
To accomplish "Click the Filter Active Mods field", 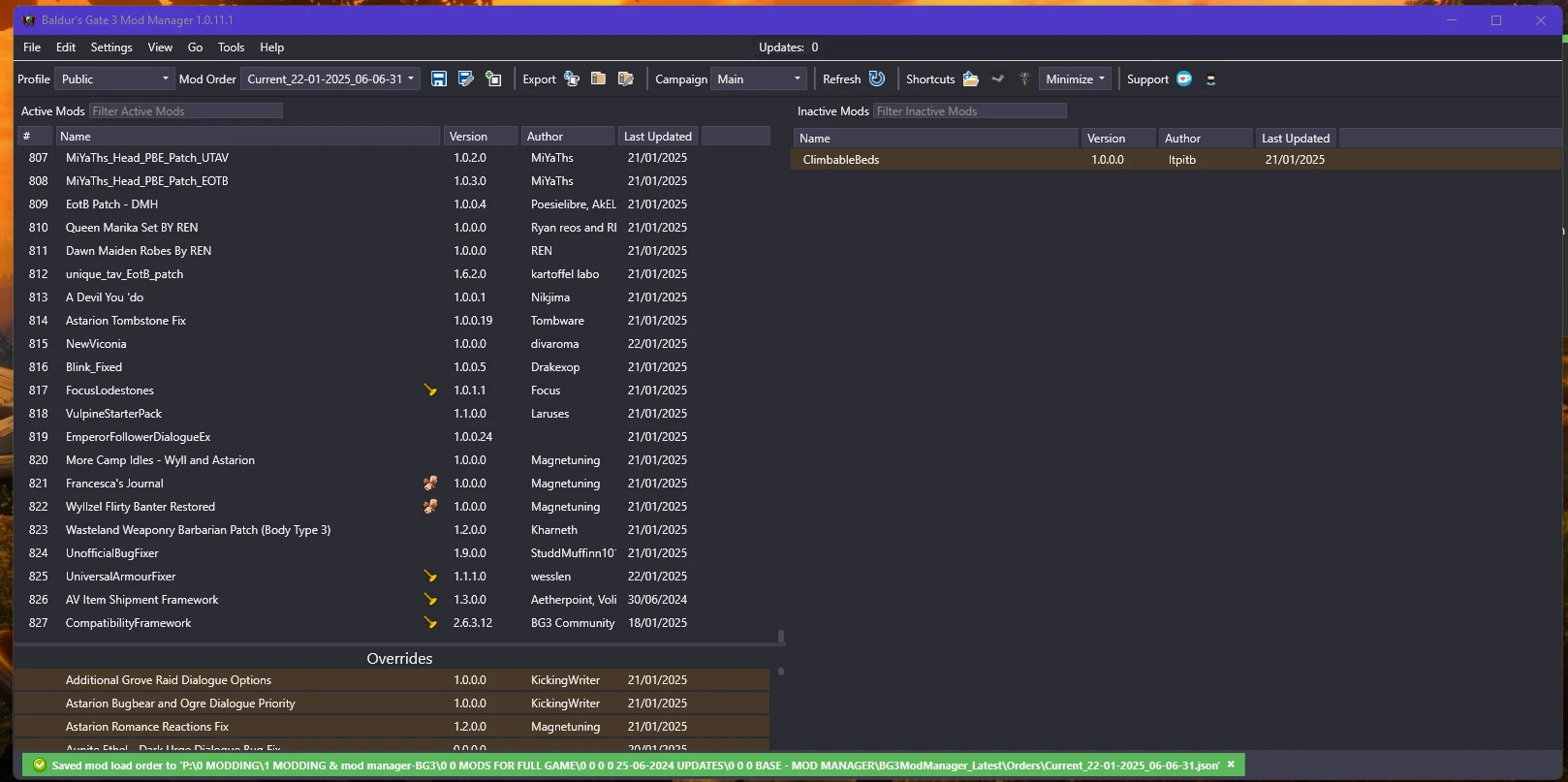I will point(186,110).
